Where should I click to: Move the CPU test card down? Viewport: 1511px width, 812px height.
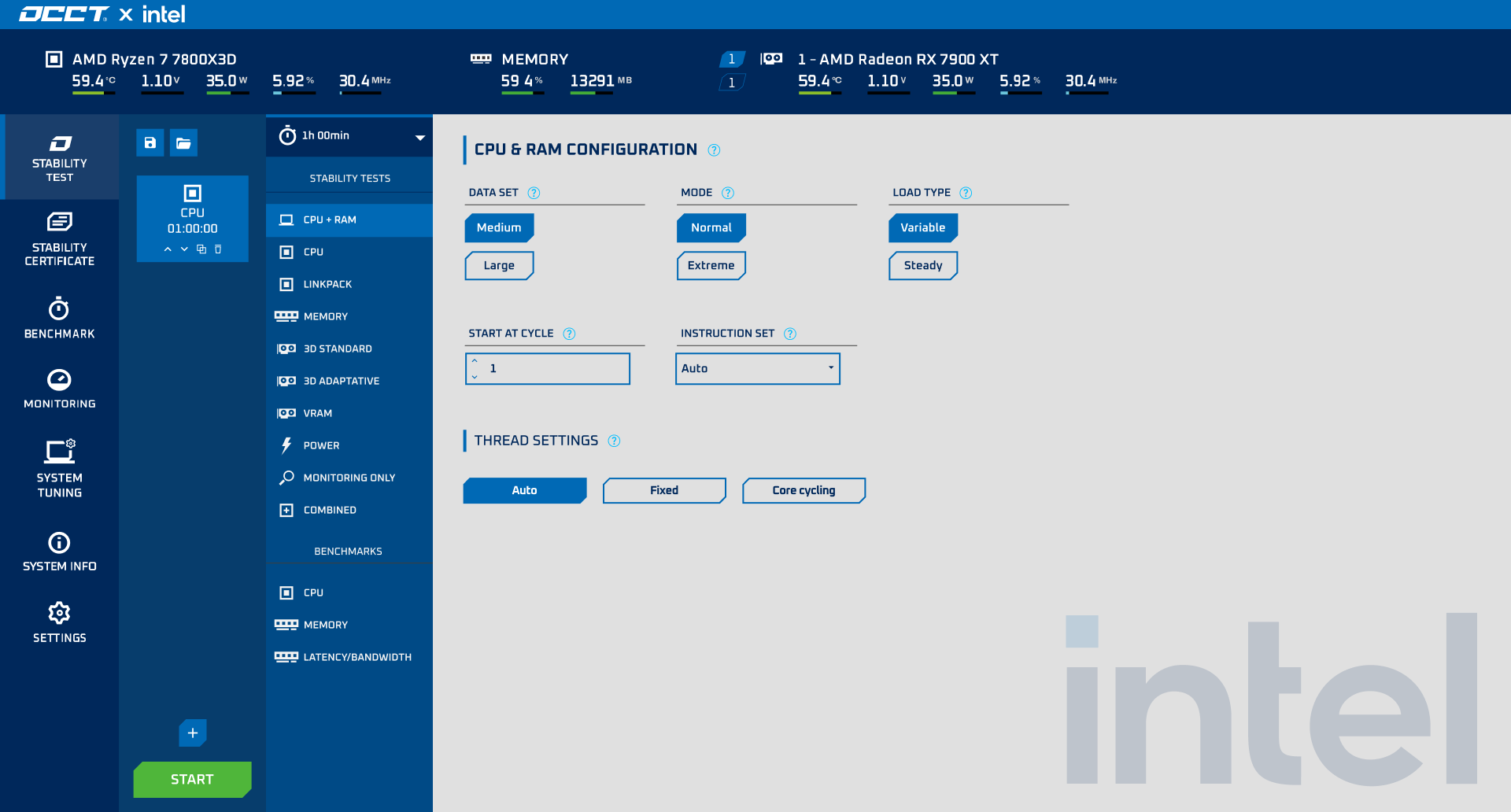coord(184,249)
